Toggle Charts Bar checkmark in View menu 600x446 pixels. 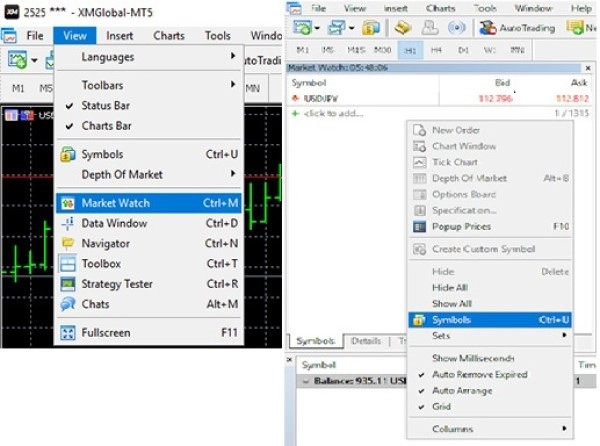click(x=69, y=126)
